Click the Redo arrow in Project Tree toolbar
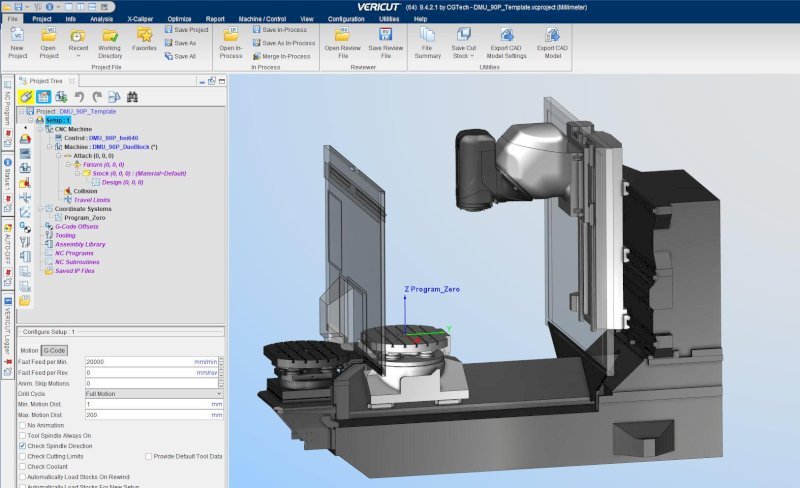Image resolution: width=800 pixels, height=488 pixels. [97, 96]
